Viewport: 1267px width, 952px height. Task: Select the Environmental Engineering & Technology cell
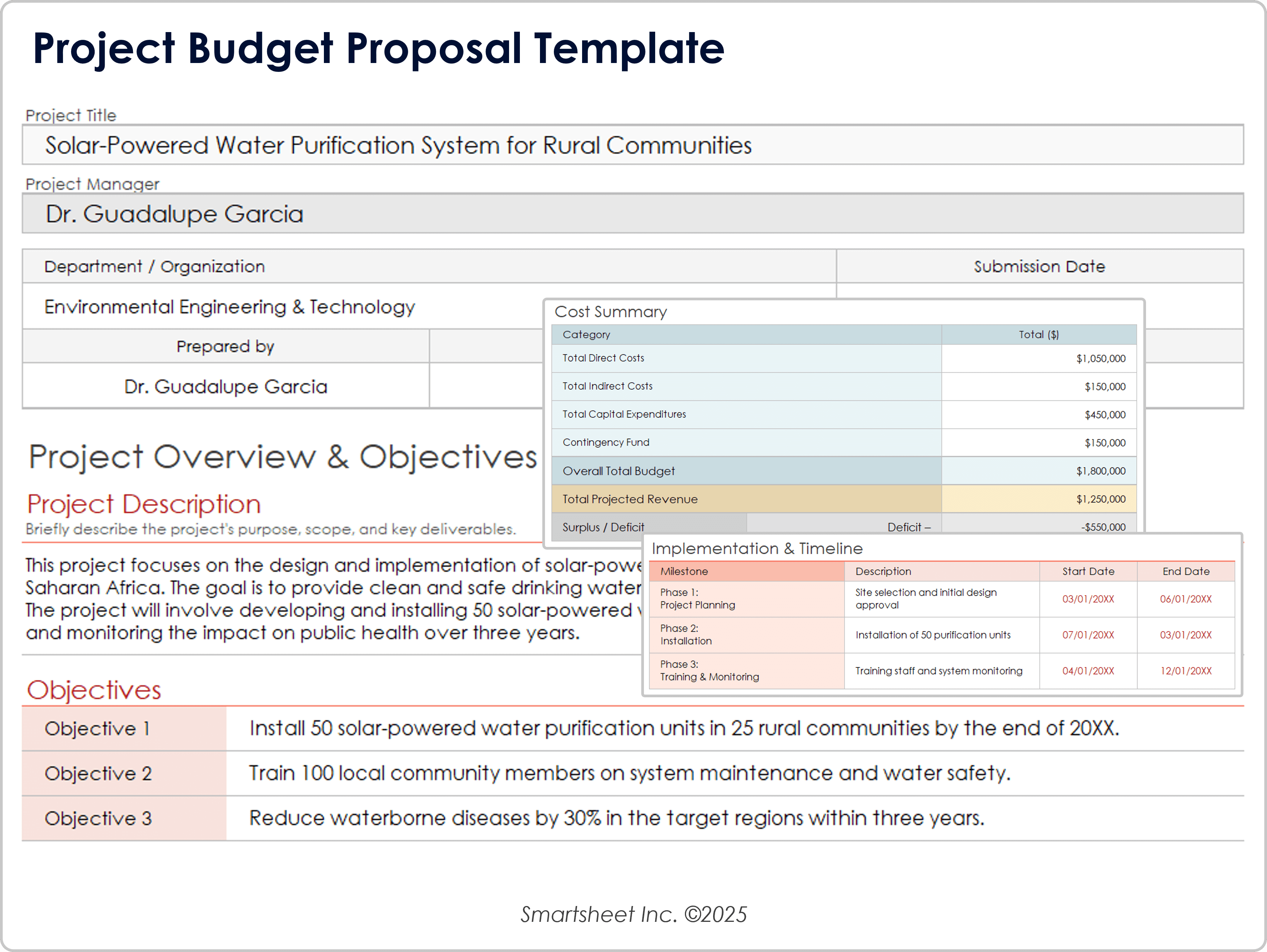229,307
